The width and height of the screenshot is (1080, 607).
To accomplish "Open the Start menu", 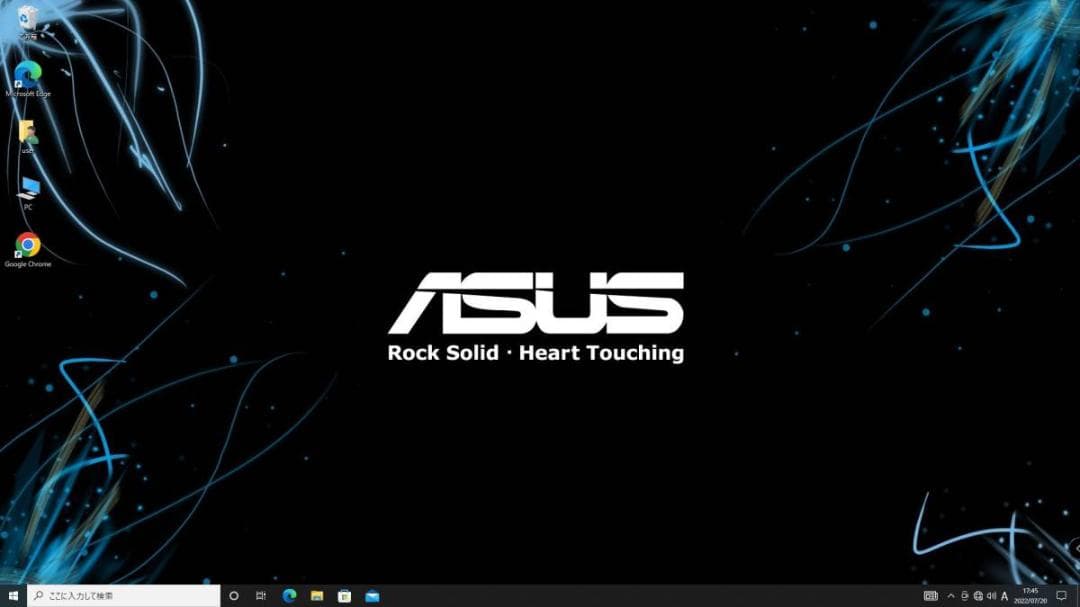I will [12, 596].
